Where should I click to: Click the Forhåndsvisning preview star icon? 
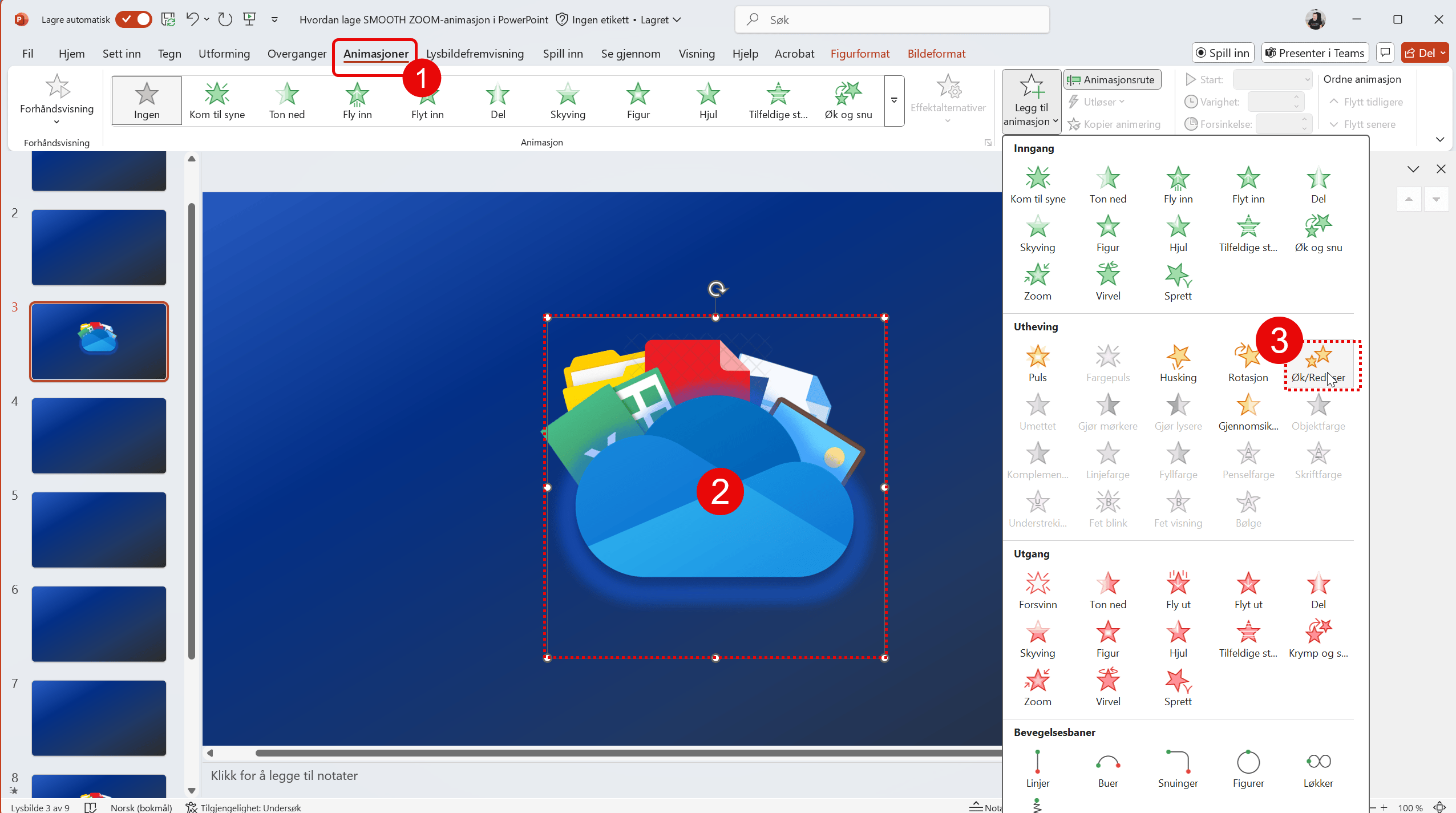click(x=57, y=87)
